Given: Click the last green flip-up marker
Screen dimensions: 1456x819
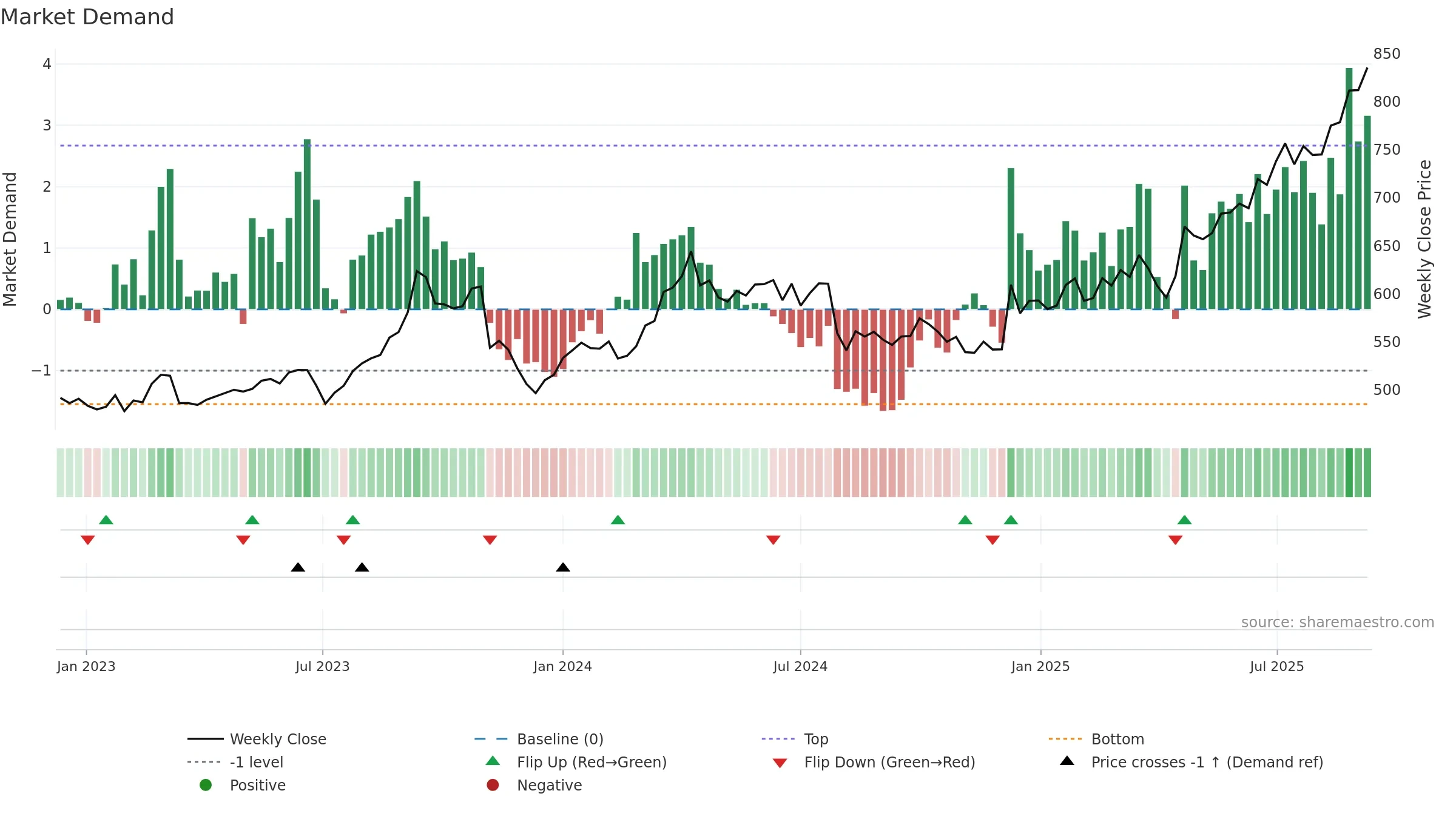Looking at the screenshot, I should (x=1184, y=520).
